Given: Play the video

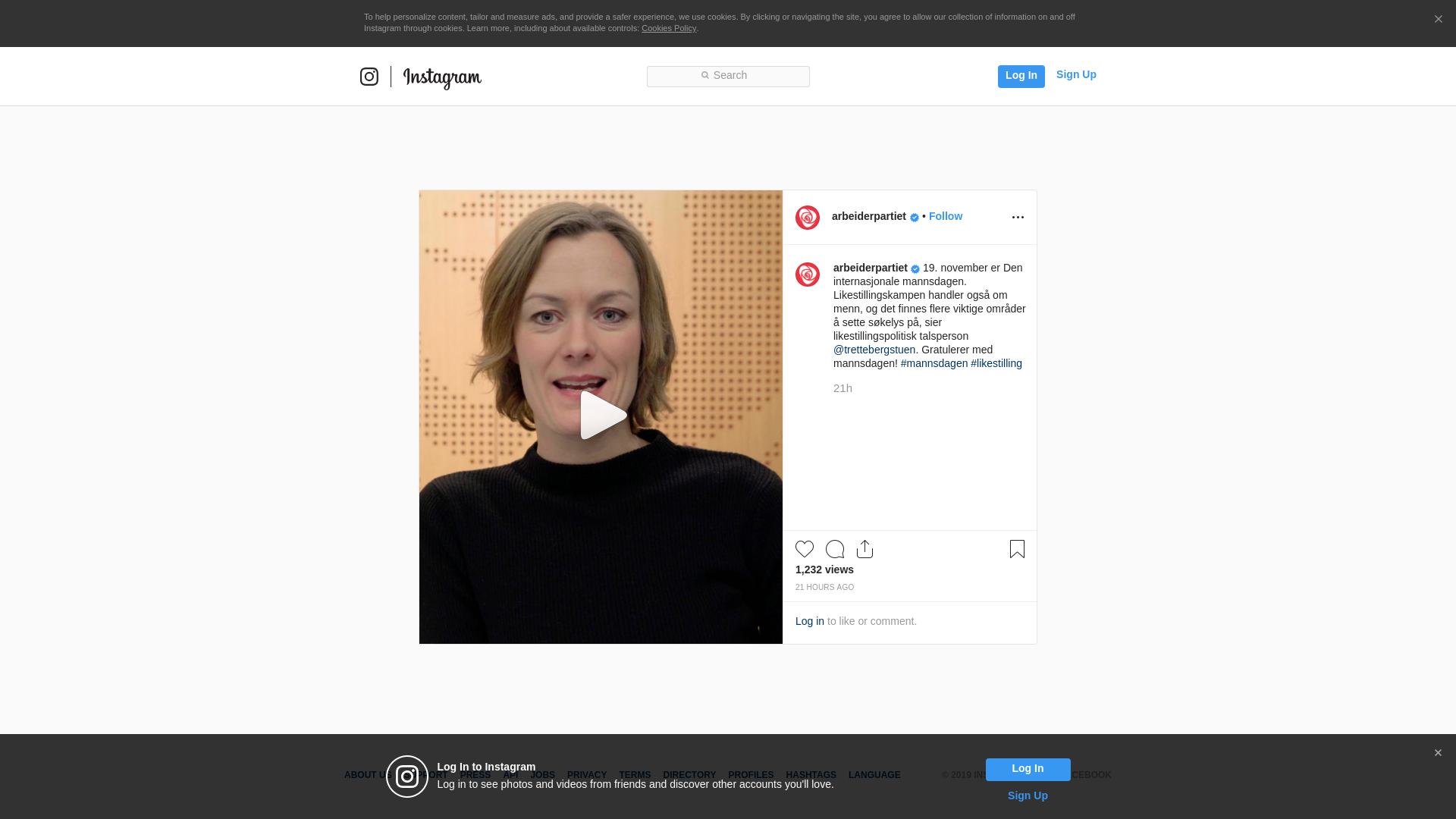Looking at the screenshot, I should click(601, 416).
